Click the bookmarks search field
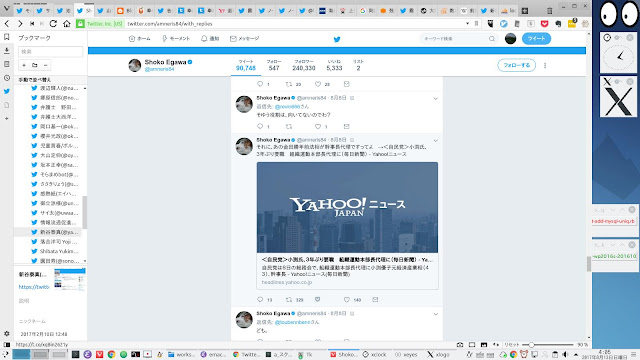This screenshot has width=640, height=360. tap(50, 51)
